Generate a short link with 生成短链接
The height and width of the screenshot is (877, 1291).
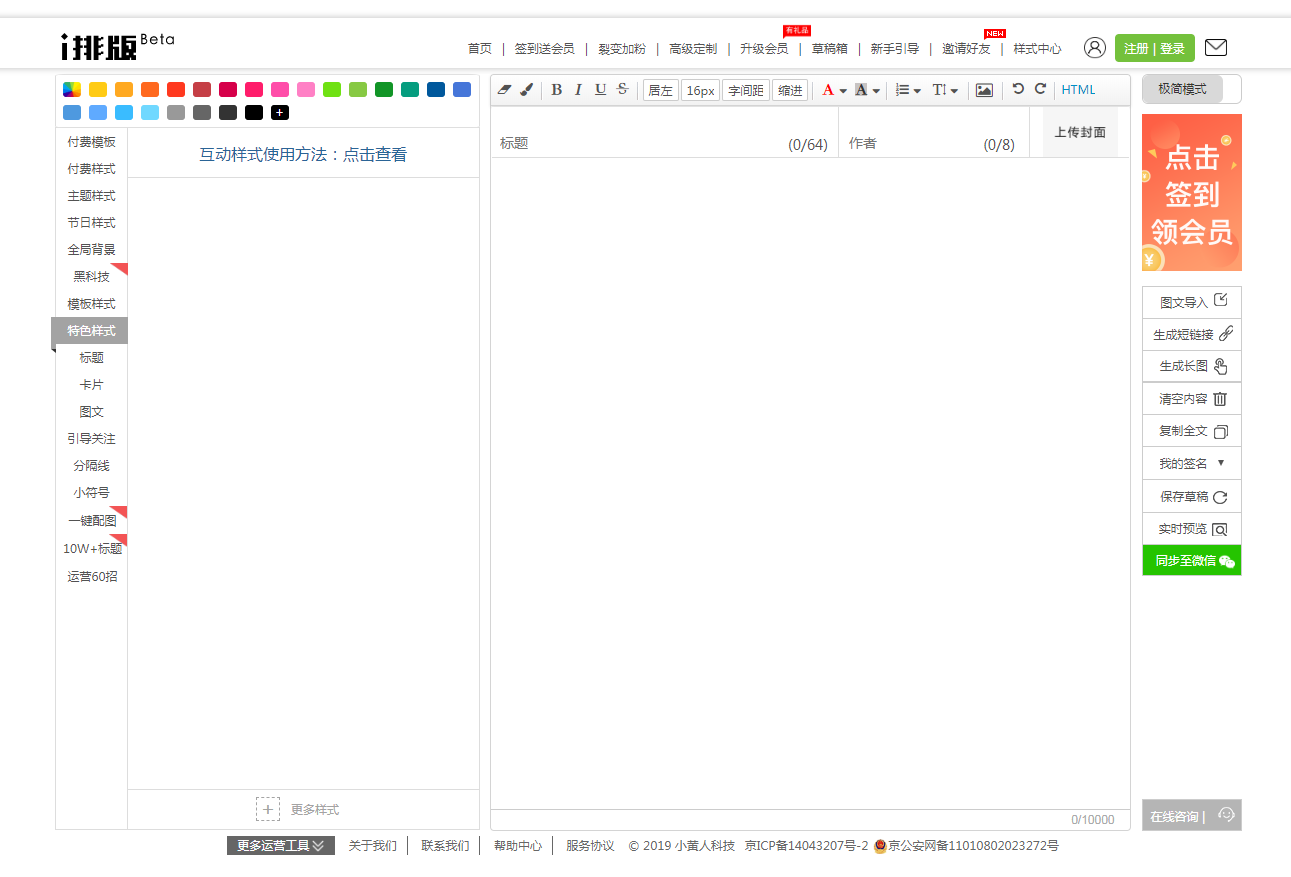point(1192,334)
